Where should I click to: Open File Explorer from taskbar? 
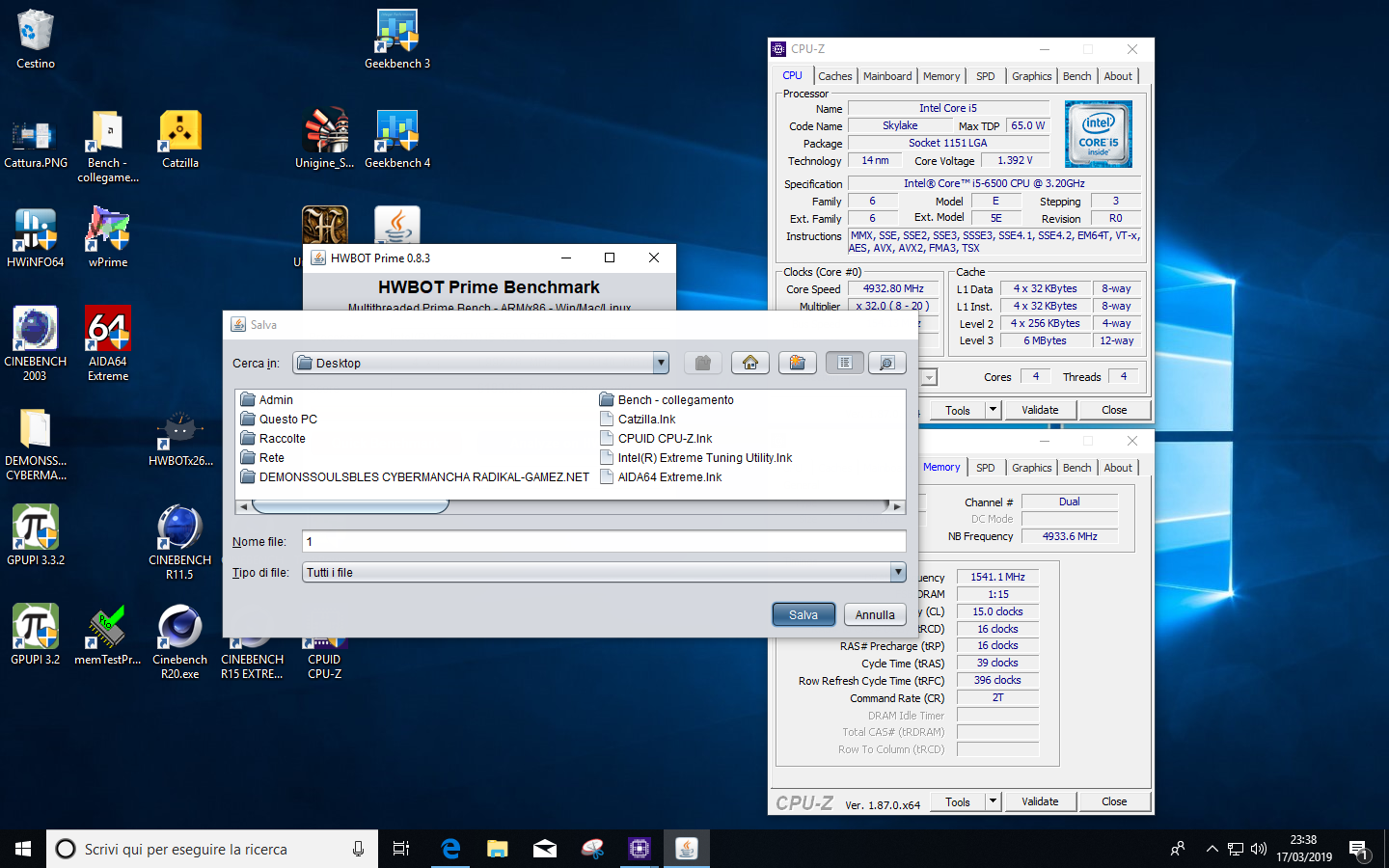pyautogui.click(x=498, y=849)
